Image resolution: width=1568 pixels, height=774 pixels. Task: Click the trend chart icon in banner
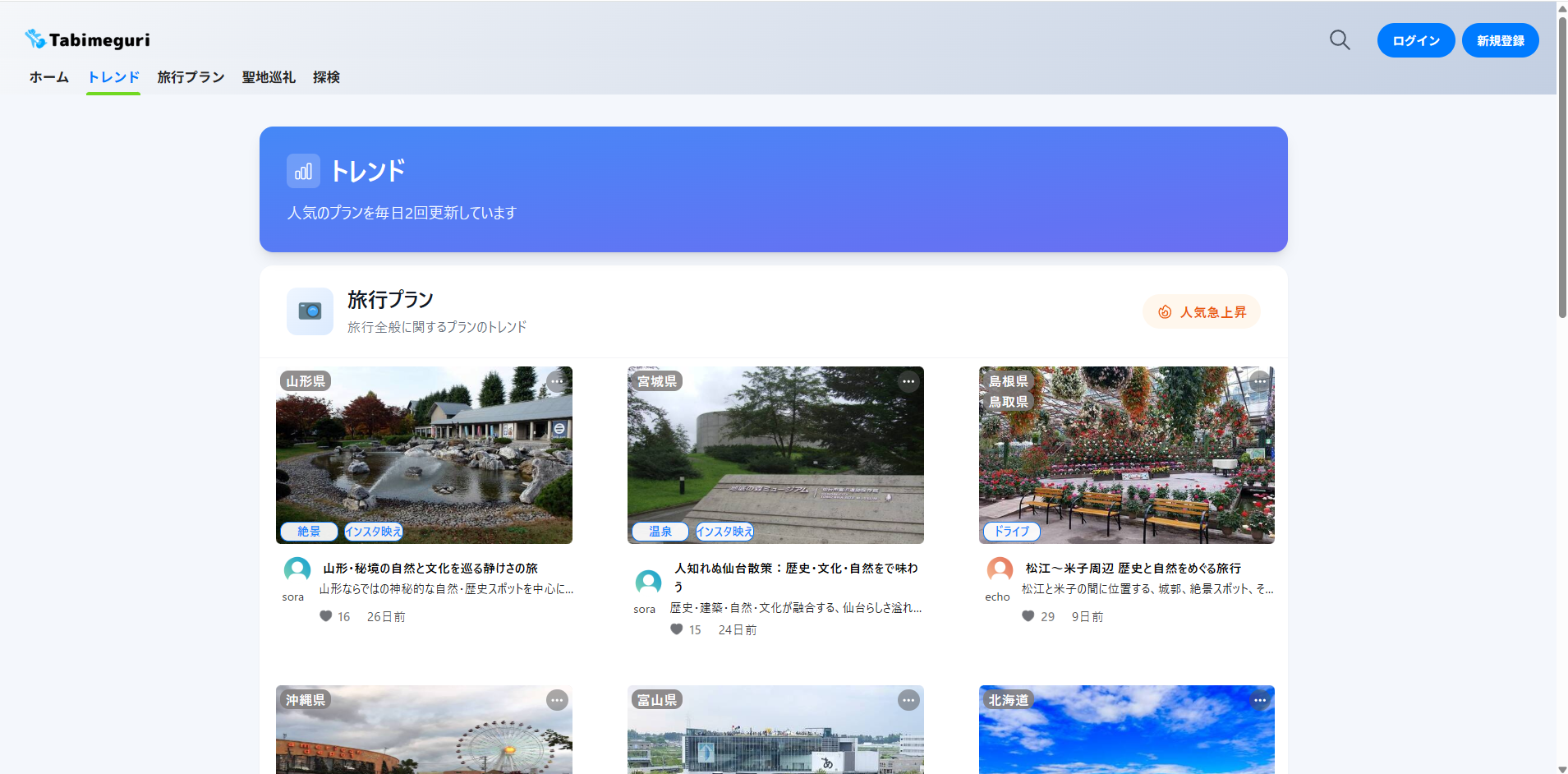tap(303, 171)
